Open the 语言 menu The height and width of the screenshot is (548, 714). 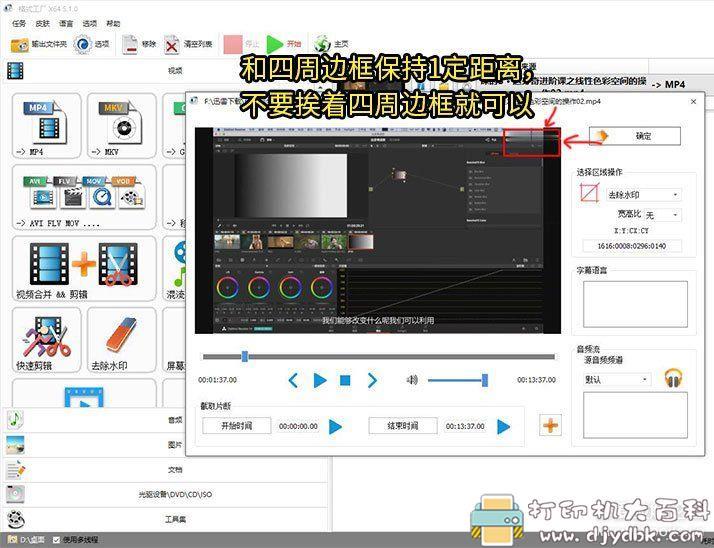click(x=66, y=23)
